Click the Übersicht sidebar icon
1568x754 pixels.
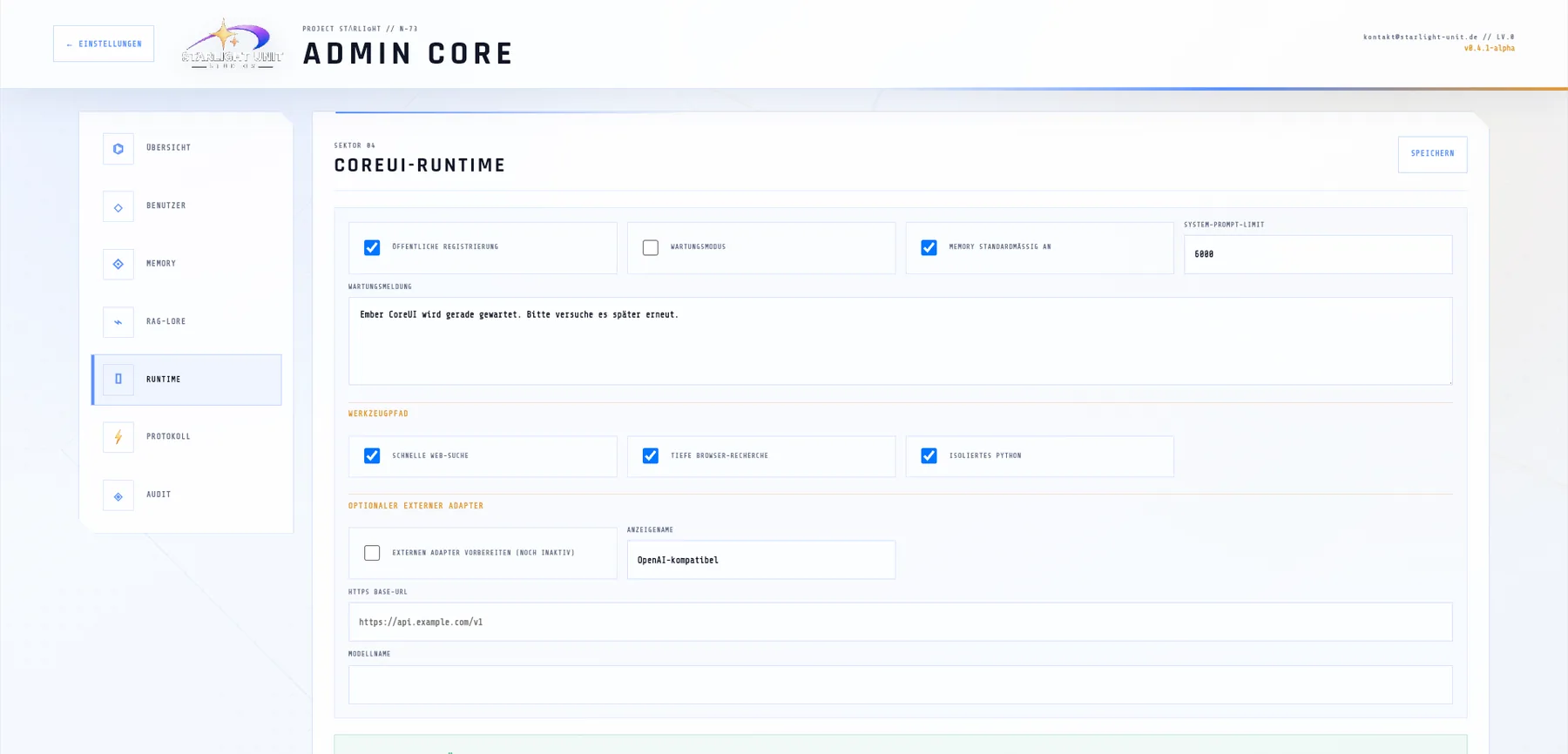(118, 149)
